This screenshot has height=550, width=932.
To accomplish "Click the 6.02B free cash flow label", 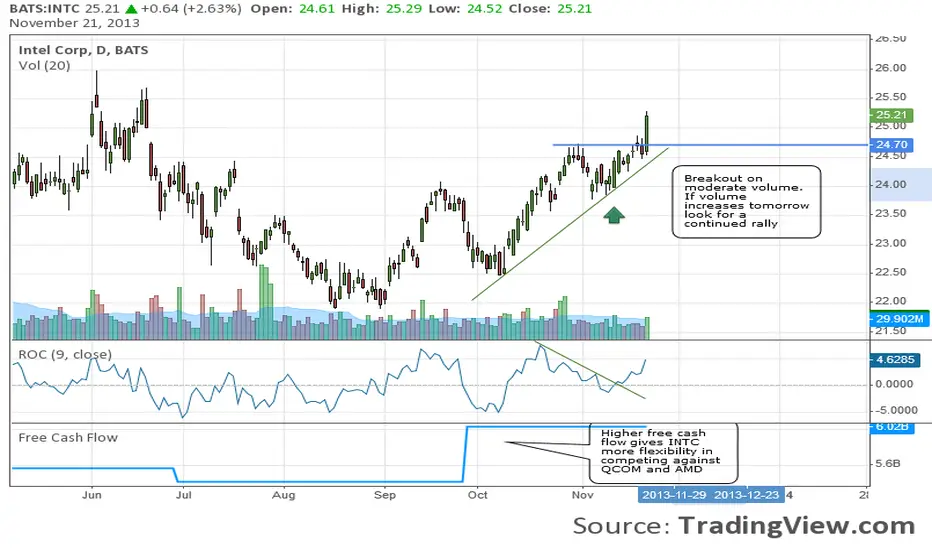I will coord(892,426).
